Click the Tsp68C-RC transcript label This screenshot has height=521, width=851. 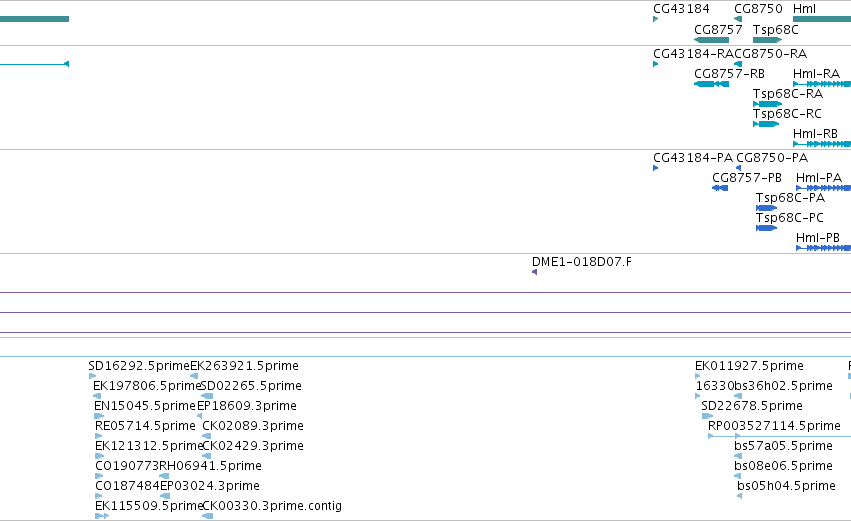coord(787,114)
